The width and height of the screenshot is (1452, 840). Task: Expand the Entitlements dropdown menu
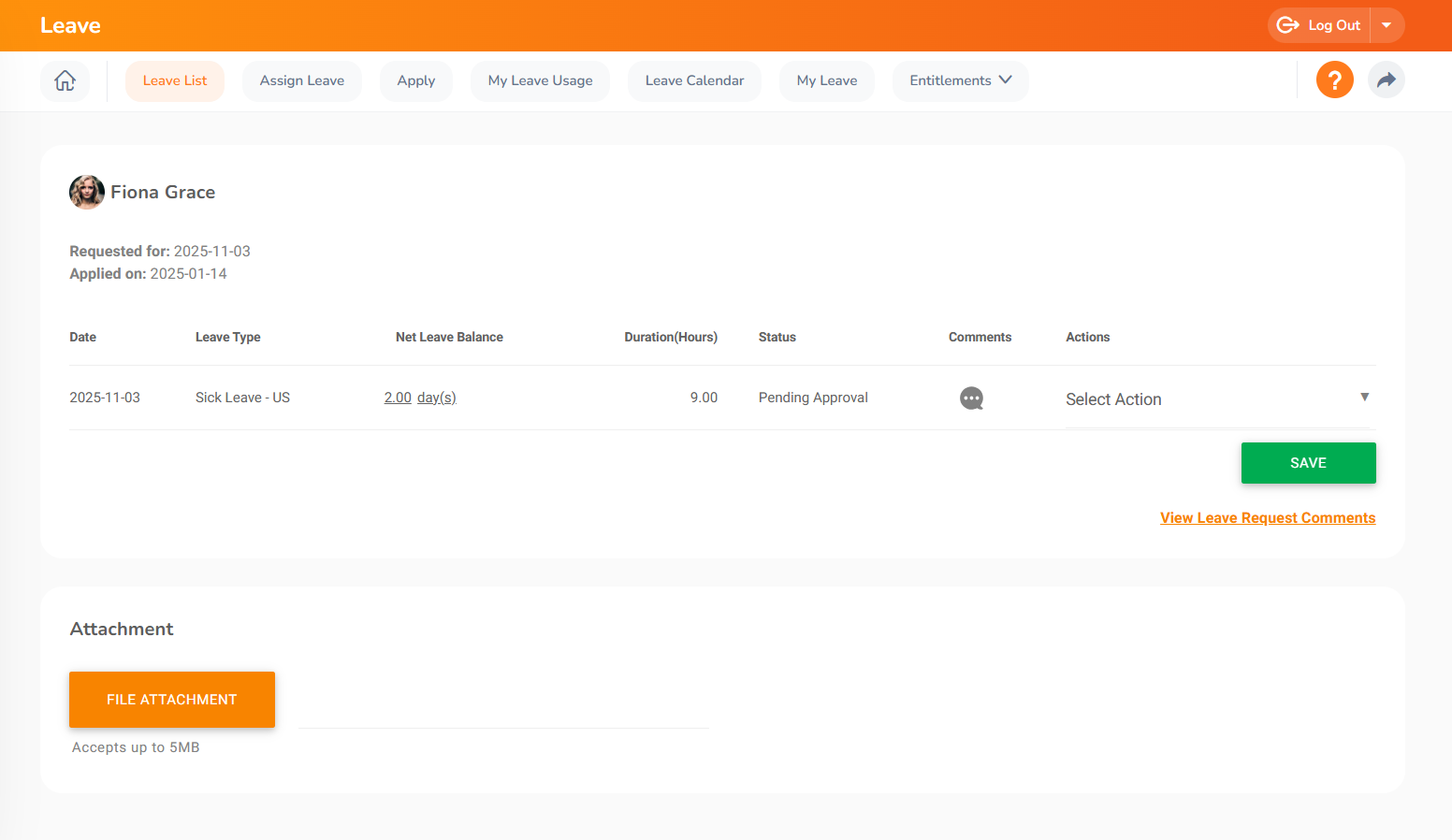(960, 80)
